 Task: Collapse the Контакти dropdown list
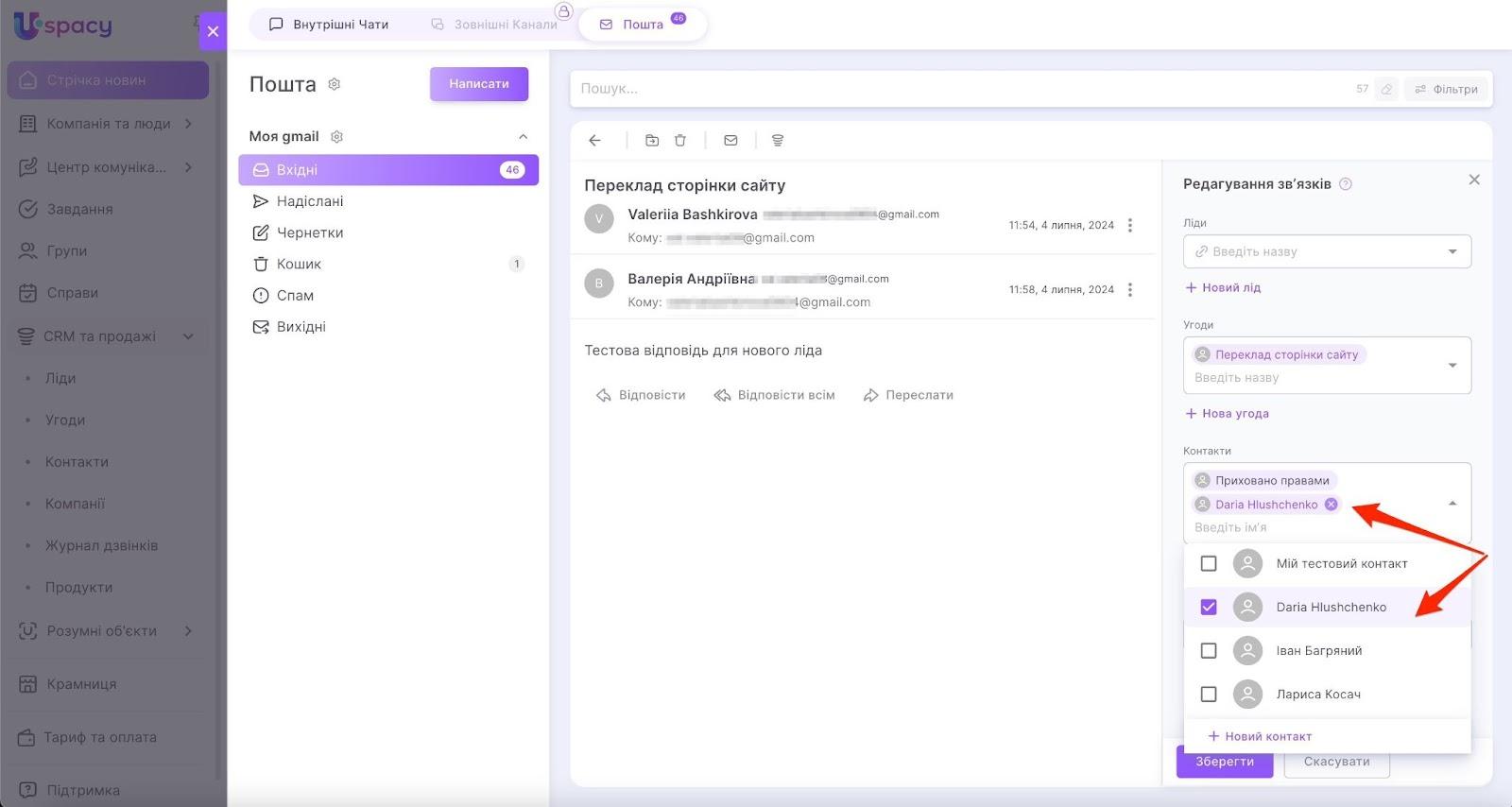(1452, 504)
